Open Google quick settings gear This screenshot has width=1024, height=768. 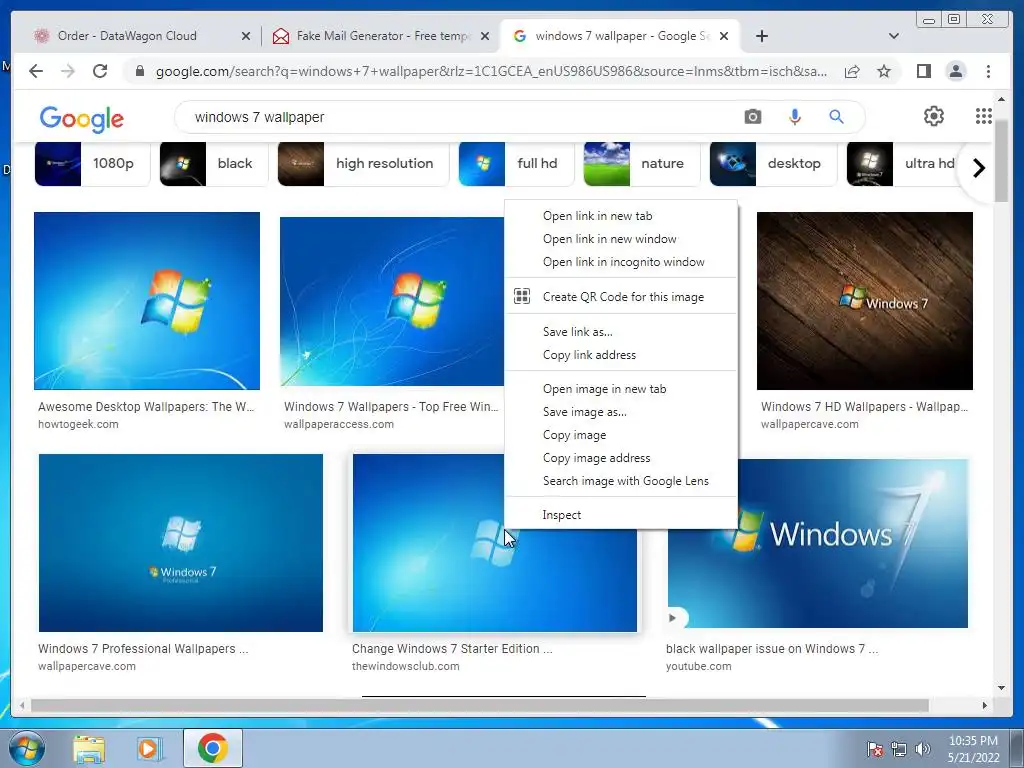click(x=934, y=116)
